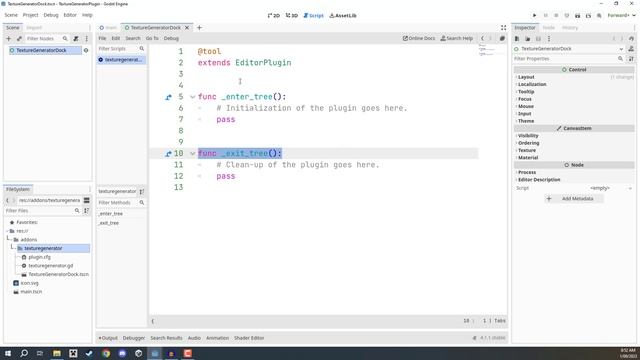Switch to the Import dock tab
Screen dimensions: 640x360
pyautogui.click(x=34, y=28)
